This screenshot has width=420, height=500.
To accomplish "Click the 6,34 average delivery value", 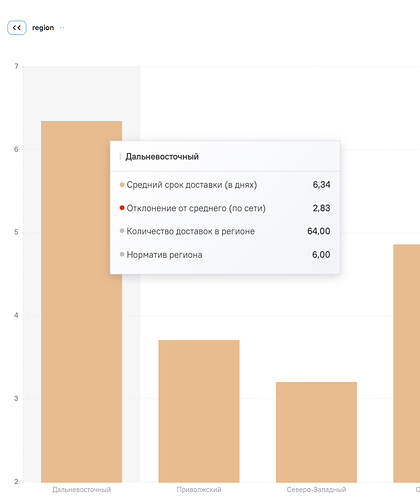I will pos(321,185).
